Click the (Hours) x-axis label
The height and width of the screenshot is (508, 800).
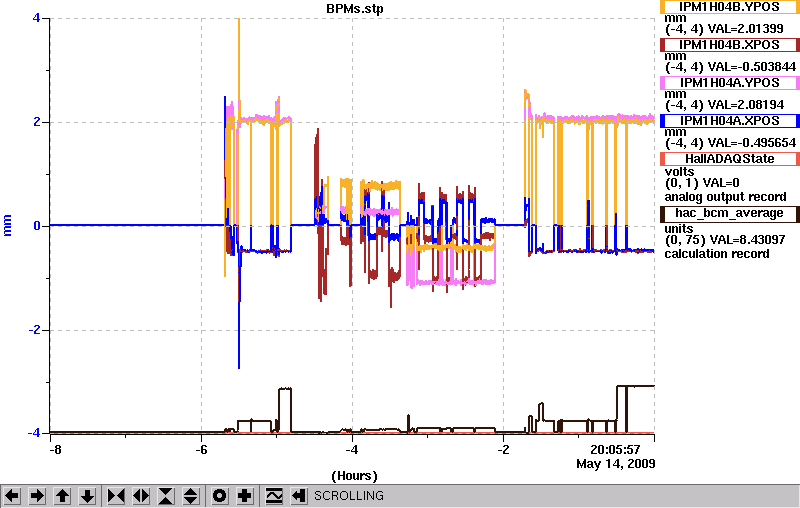[x=355, y=476]
